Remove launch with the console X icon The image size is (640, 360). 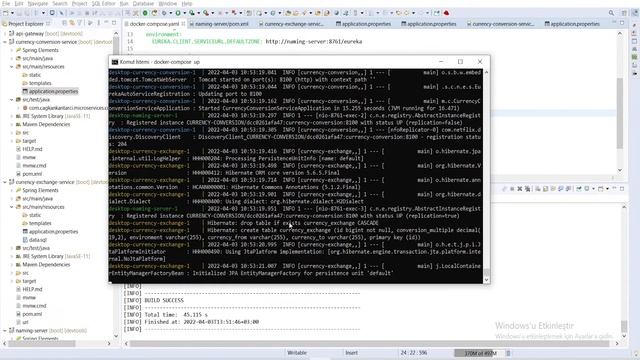pyautogui.click(x=520, y=189)
